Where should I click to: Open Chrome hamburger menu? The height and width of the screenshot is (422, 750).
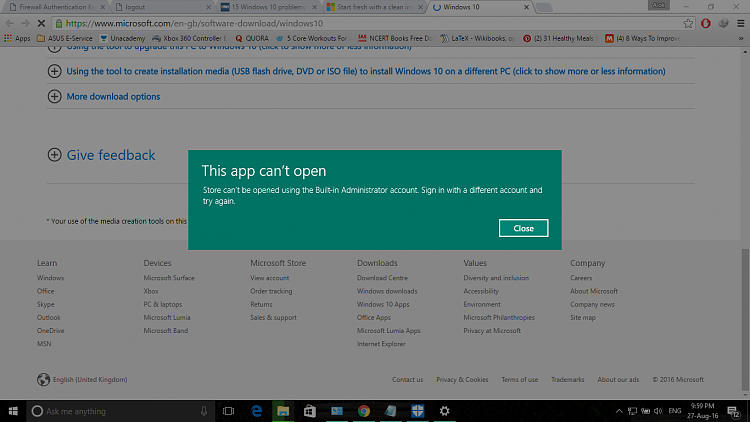pyautogui.click(x=740, y=23)
